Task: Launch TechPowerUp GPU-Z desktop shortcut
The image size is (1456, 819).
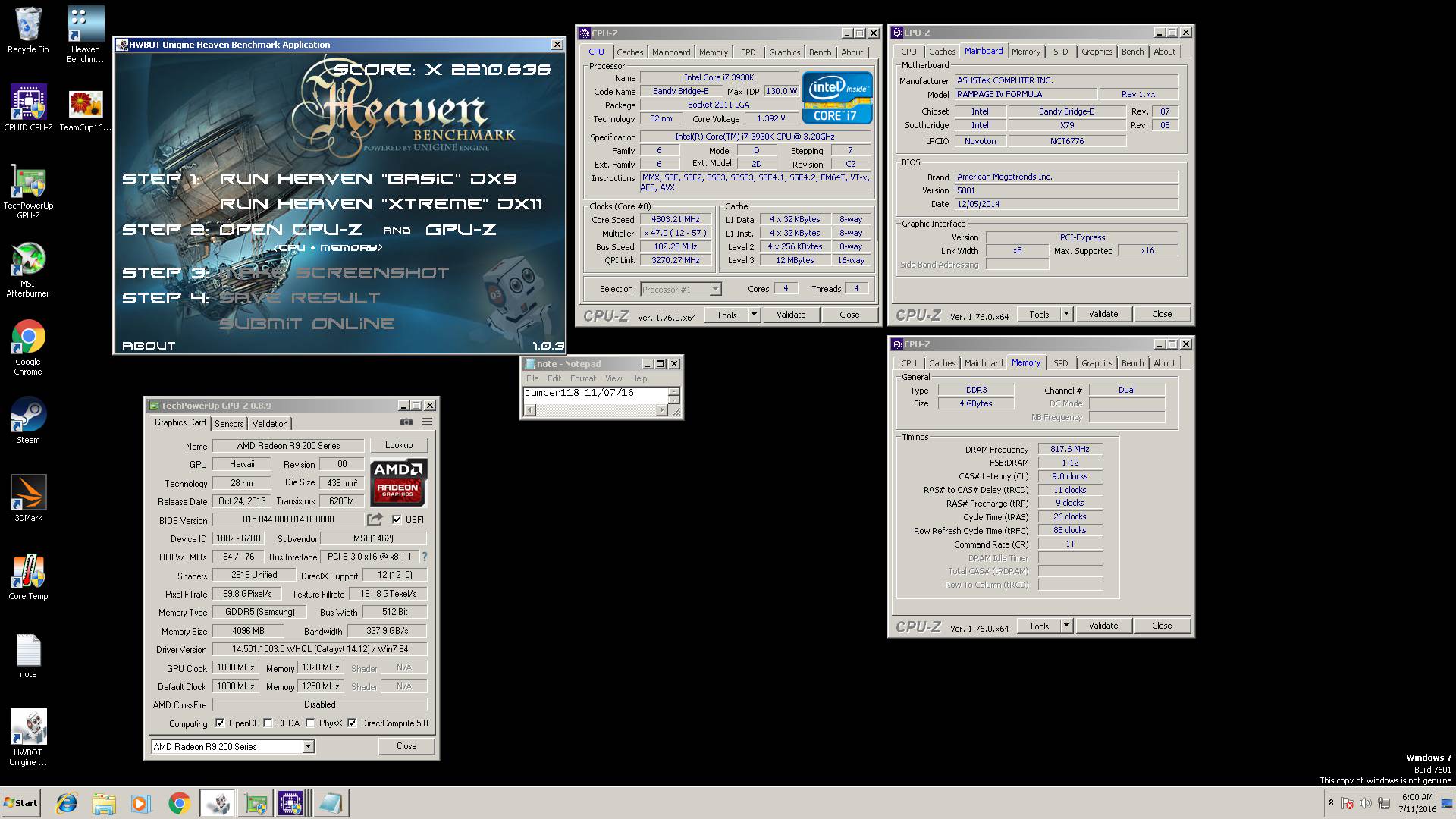Action: point(28,192)
